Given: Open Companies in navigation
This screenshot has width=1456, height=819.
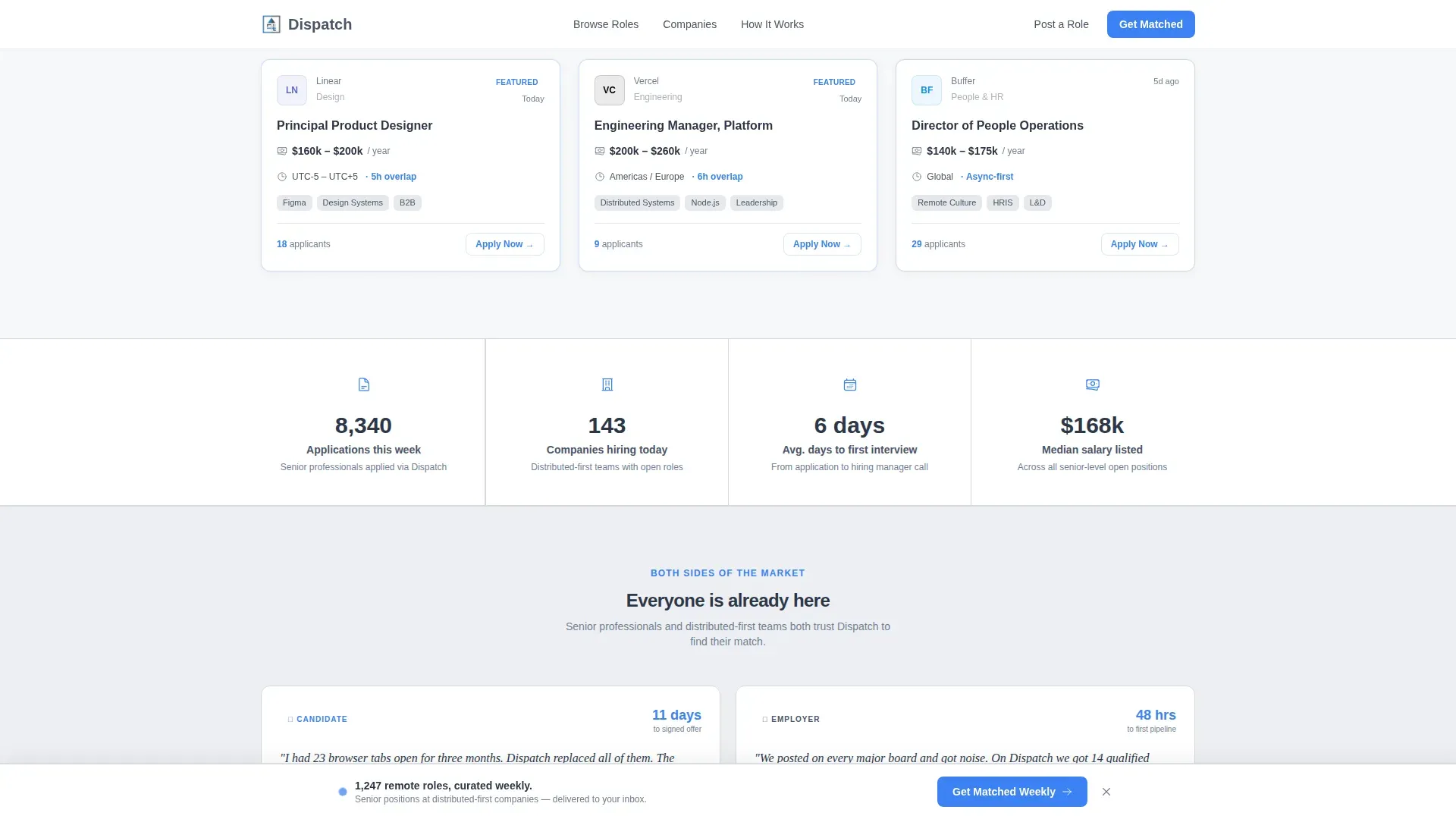Looking at the screenshot, I should click(689, 24).
